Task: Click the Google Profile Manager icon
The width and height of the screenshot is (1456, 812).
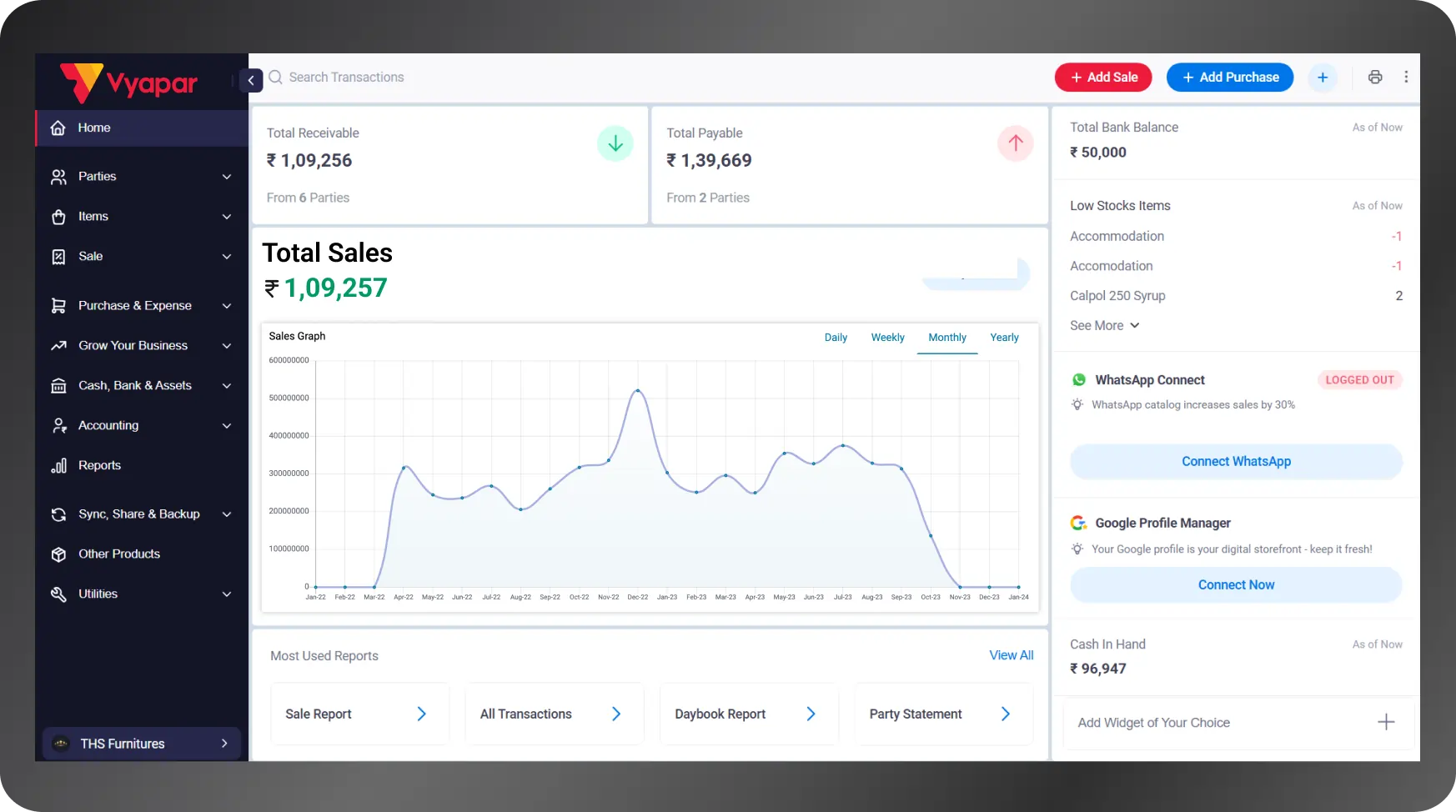Action: click(x=1079, y=523)
